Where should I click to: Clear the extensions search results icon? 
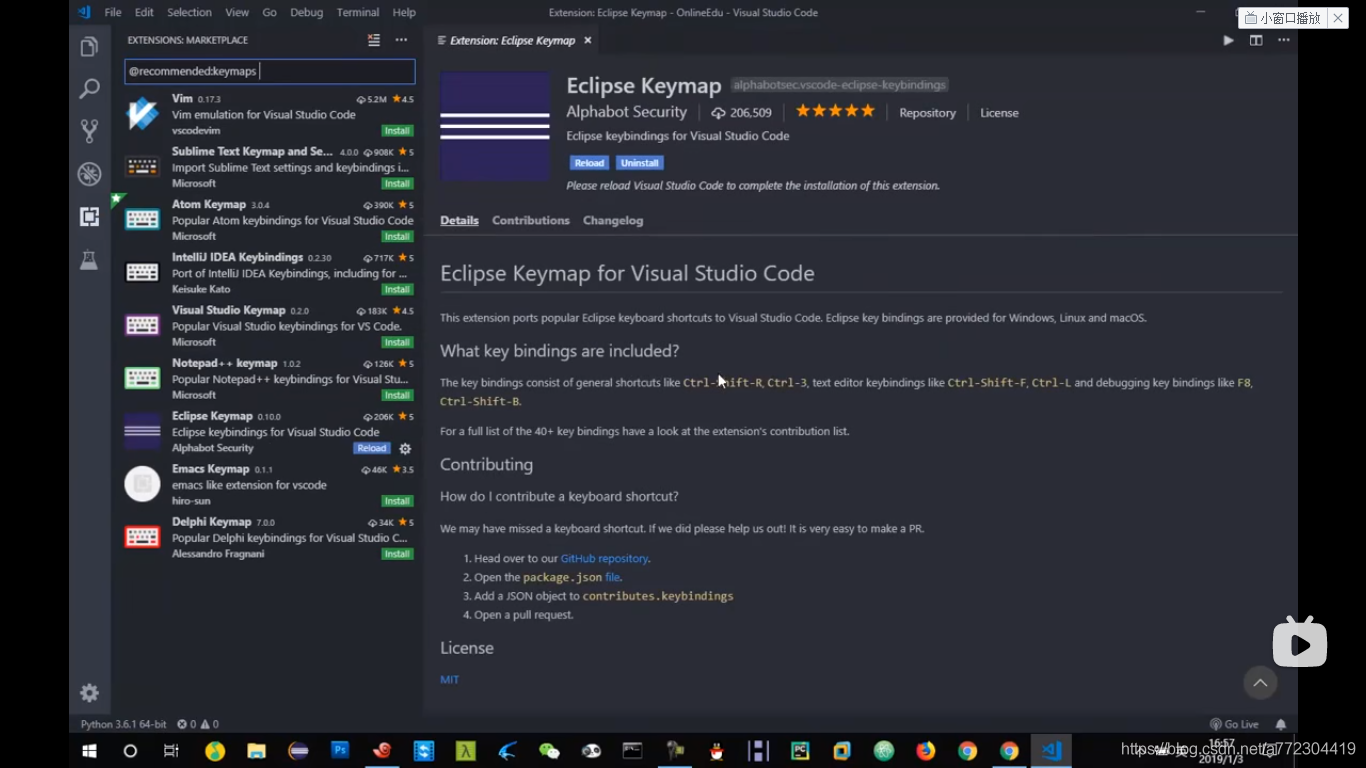(x=374, y=40)
